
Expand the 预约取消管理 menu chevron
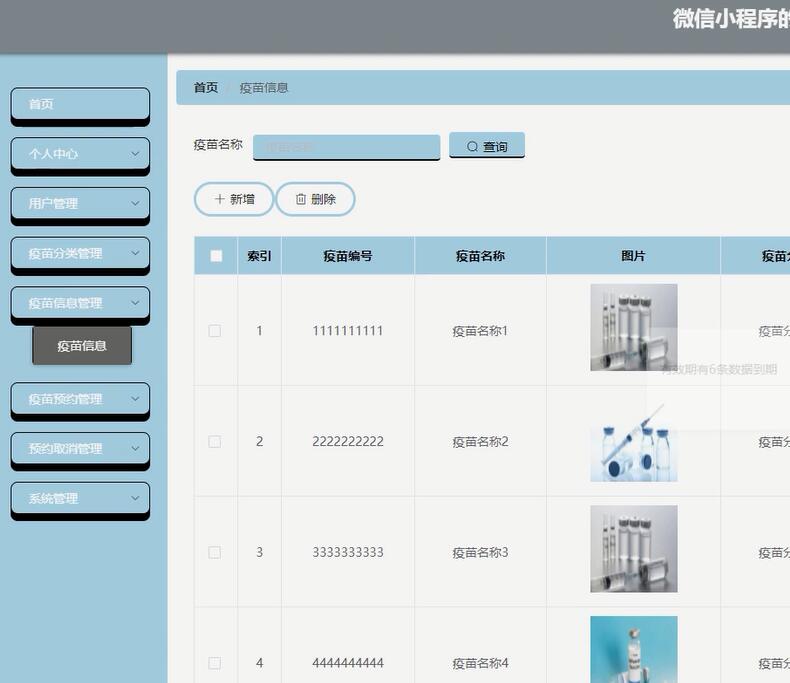pos(135,448)
